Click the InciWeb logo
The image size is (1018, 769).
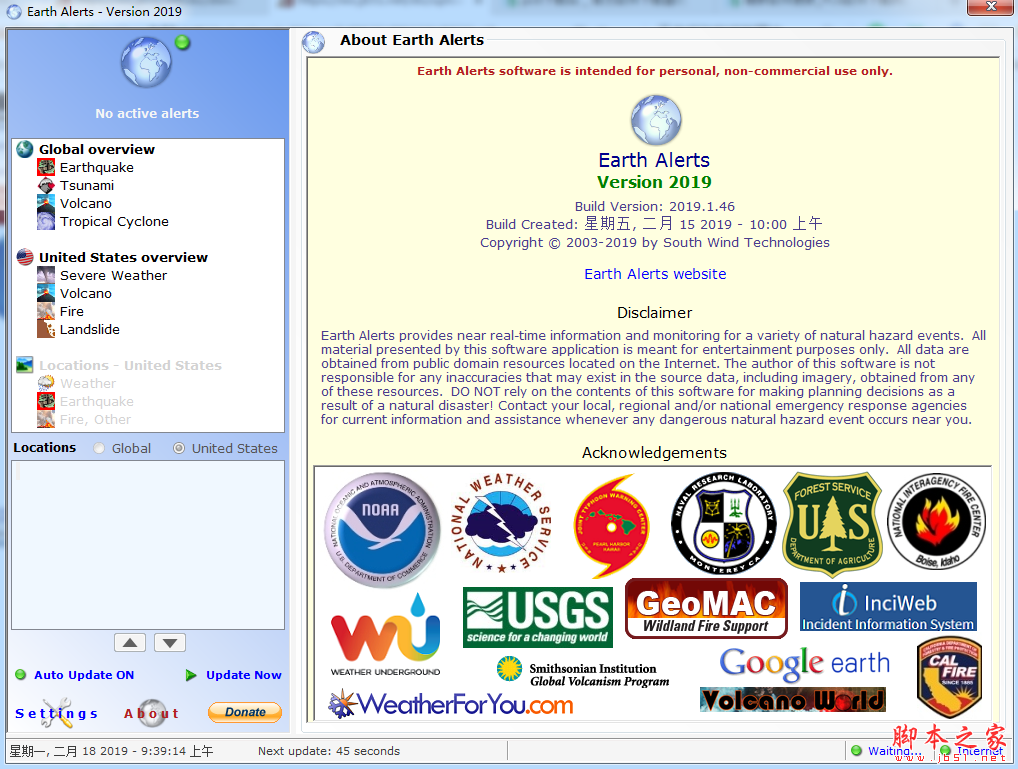coord(888,607)
